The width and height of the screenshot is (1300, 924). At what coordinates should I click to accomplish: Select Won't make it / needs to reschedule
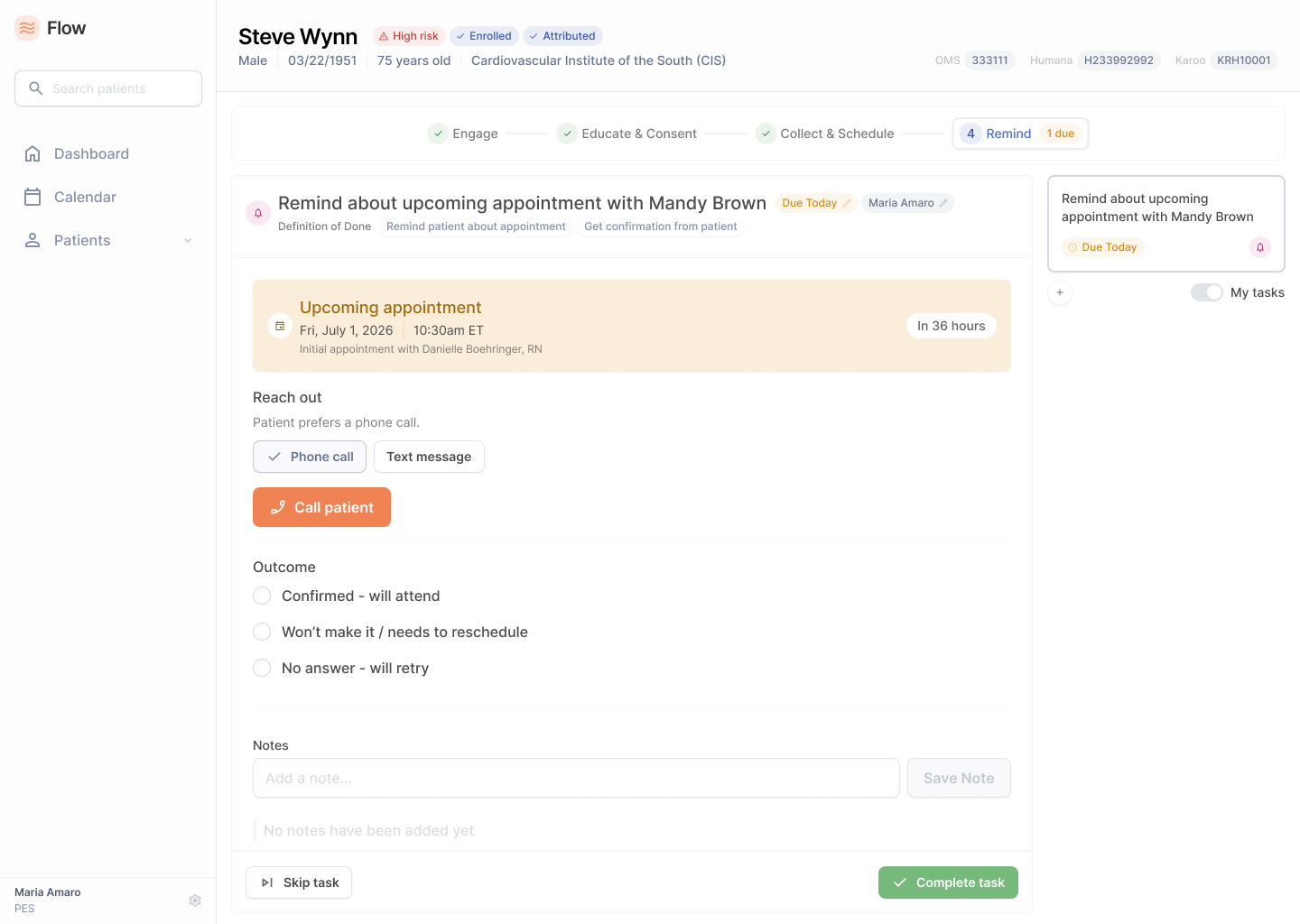(262, 632)
